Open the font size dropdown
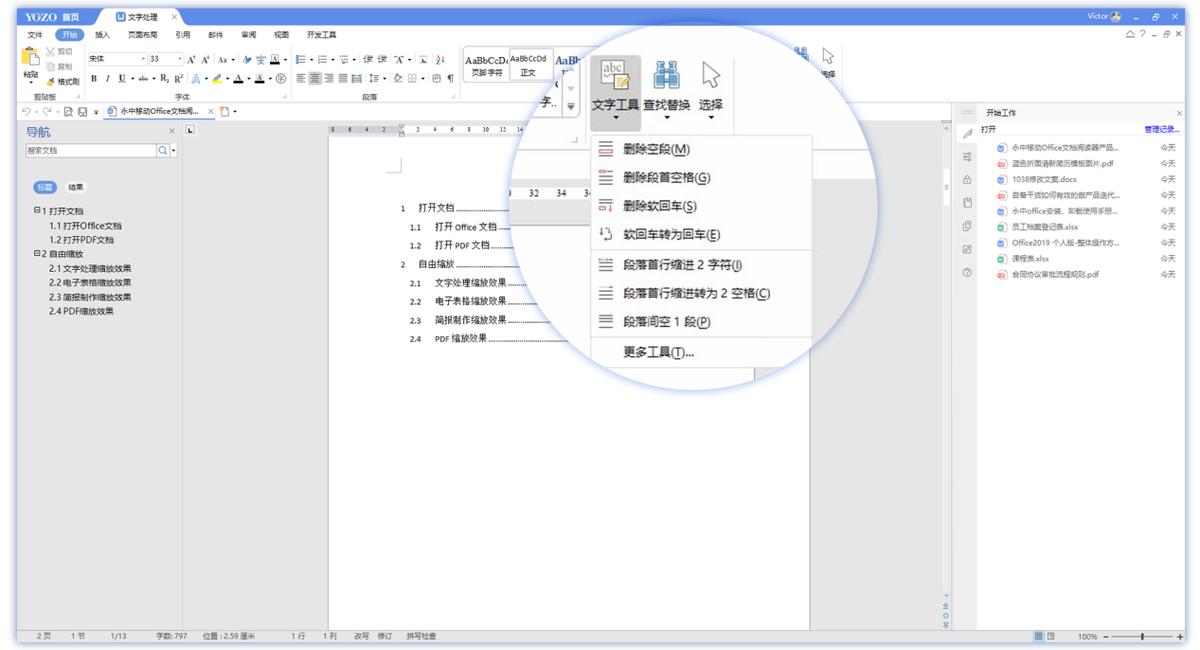The width and height of the screenshot is (1200, 650). [179, 57]
